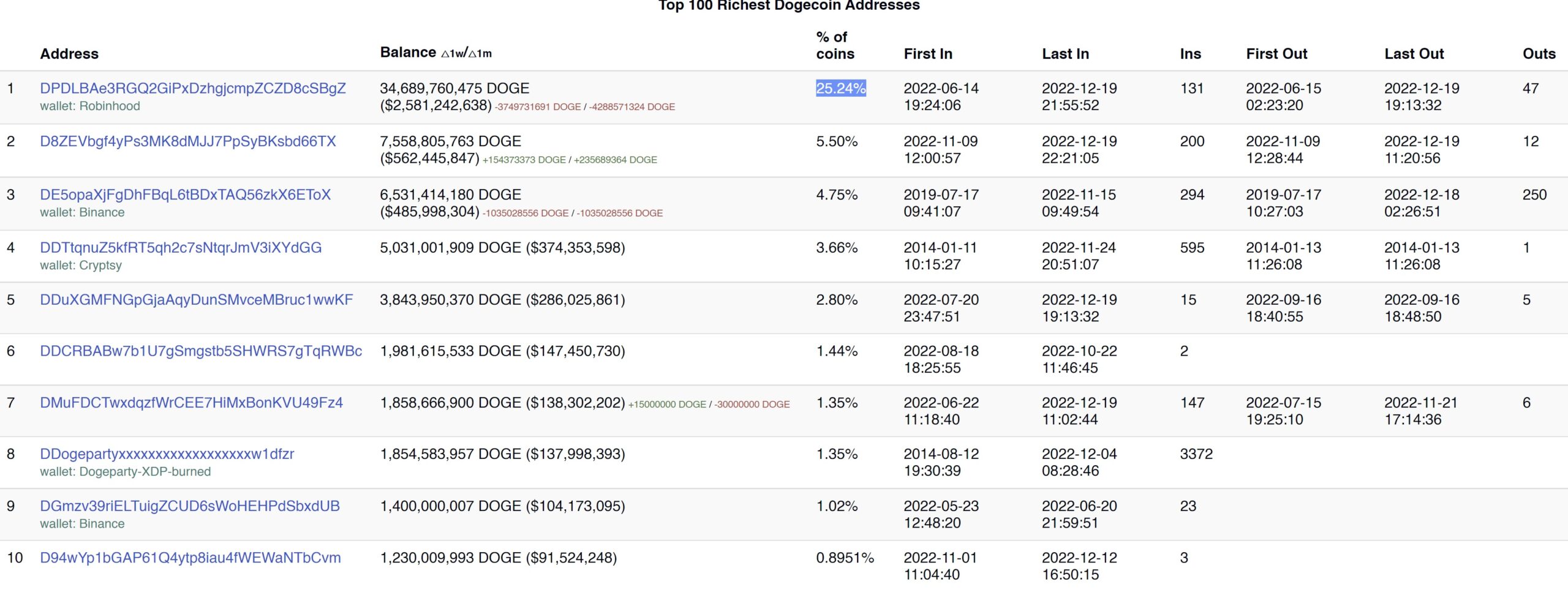This screenshot has width=1568, height=590.
Task: Open the Dogeparty-XDP-burned address link
Action: coord(167,454)
